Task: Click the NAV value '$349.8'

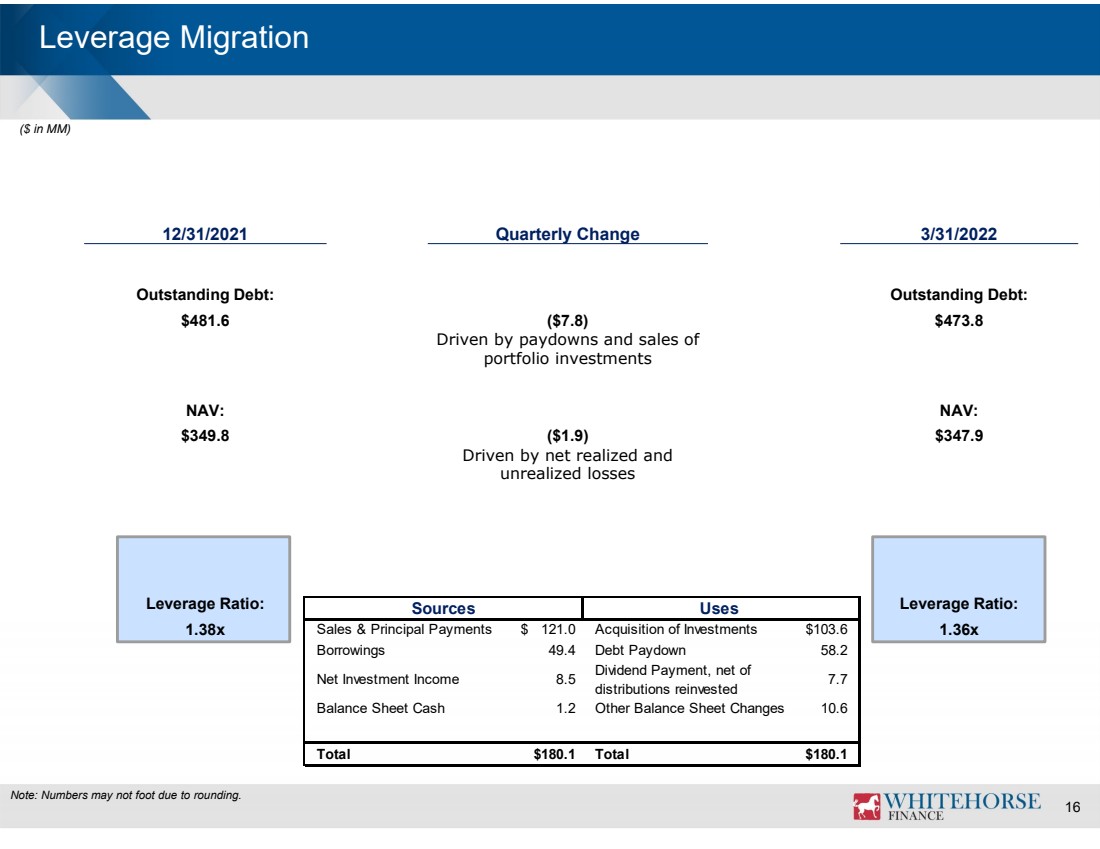Action: [205, 436]
